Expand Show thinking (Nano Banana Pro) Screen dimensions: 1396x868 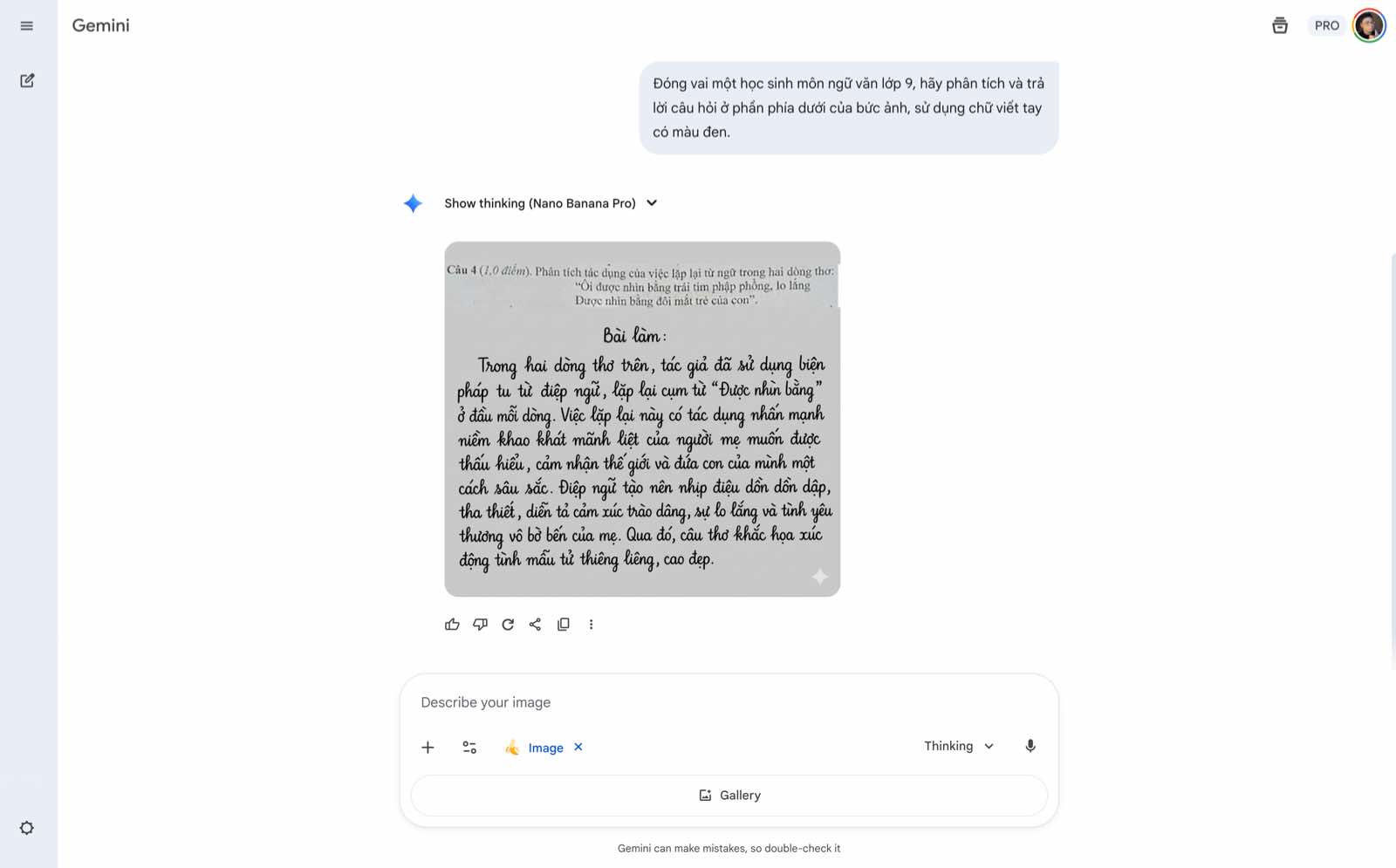pyautogui.click(x=551, y=203)
